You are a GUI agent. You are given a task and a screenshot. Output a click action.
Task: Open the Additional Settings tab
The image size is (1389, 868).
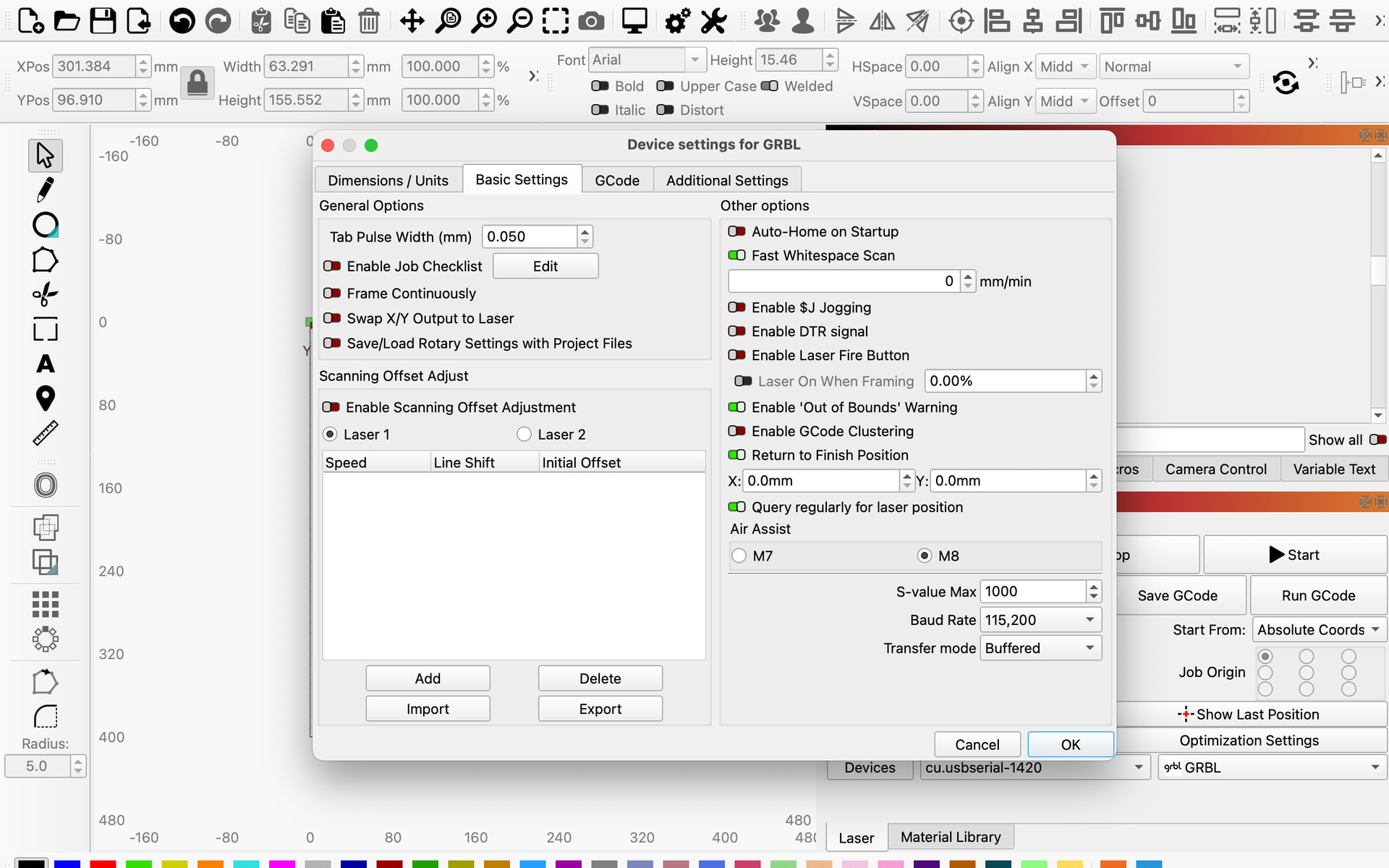pos(726,180)
